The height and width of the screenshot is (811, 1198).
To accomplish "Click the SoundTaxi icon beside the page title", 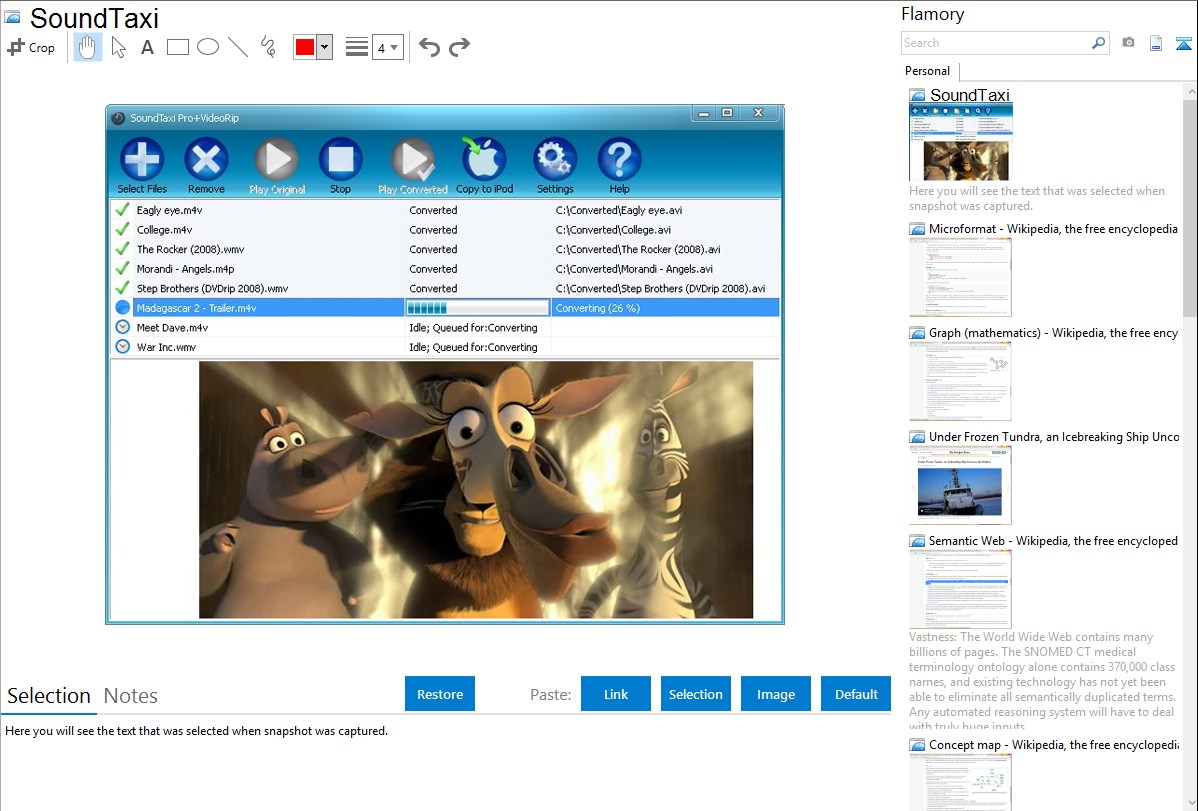I will coord(13,17).
